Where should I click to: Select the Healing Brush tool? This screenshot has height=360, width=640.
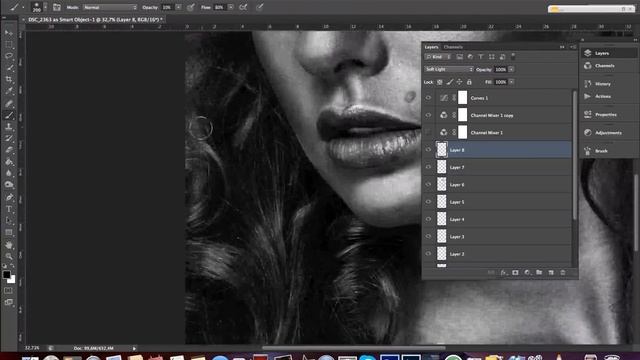pyautogui.click(x=9, y=104)
